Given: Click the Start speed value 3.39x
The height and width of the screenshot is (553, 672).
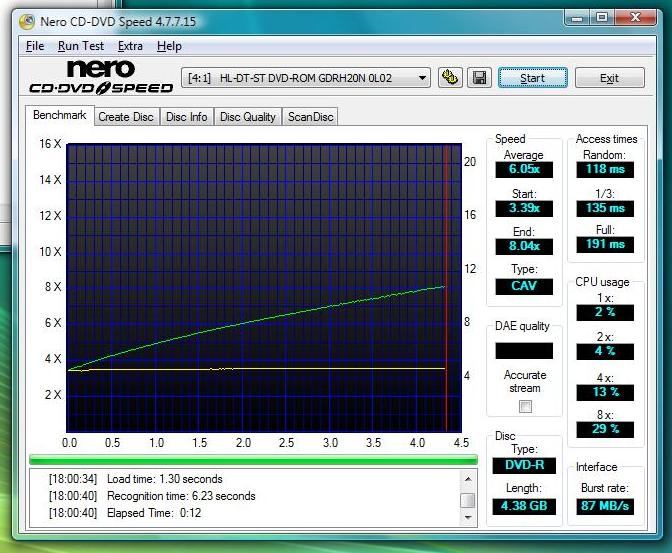Looking at the screenshot, I should [x=524, y=208].
